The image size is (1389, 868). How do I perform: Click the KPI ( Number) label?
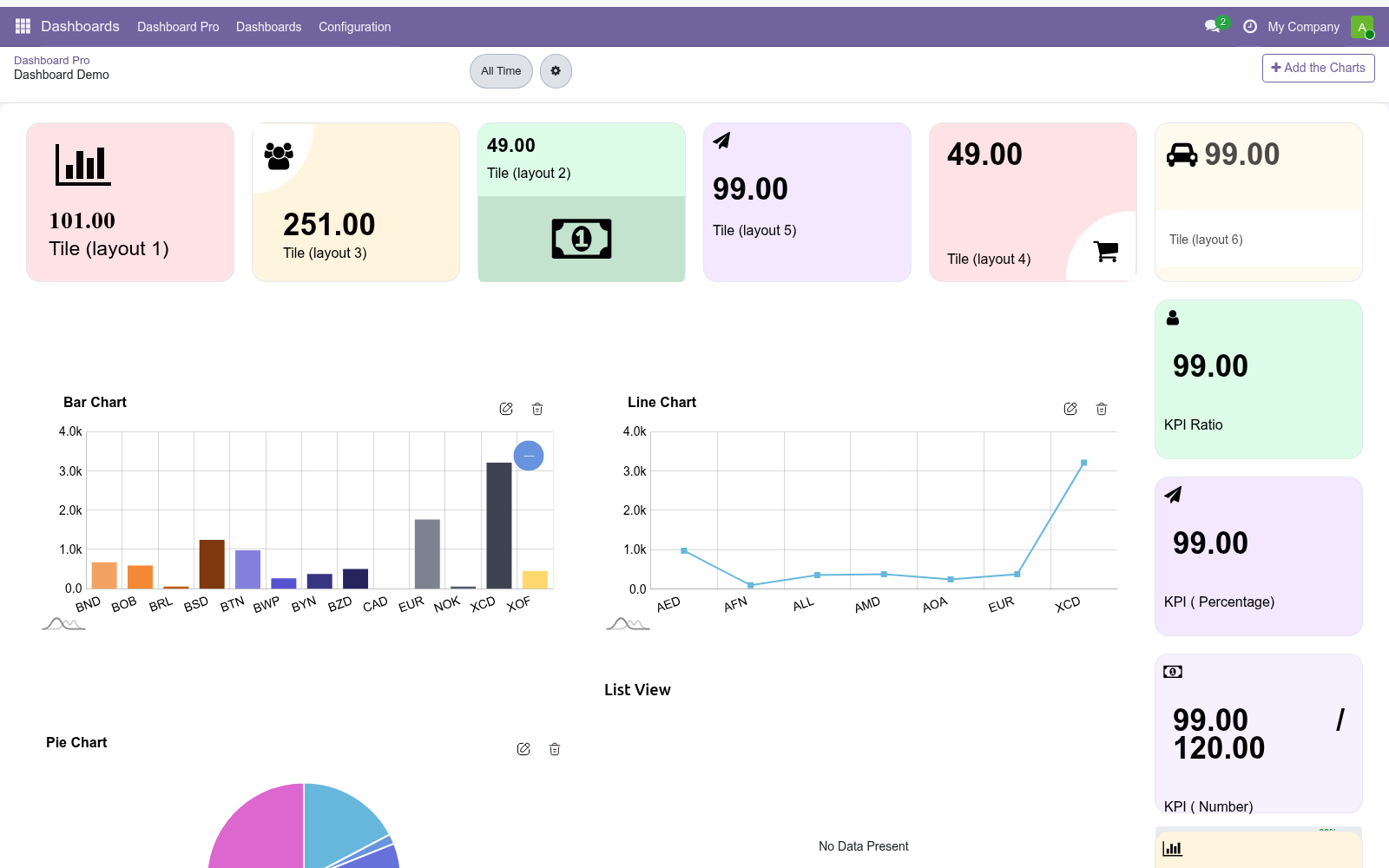point(1208,806)
